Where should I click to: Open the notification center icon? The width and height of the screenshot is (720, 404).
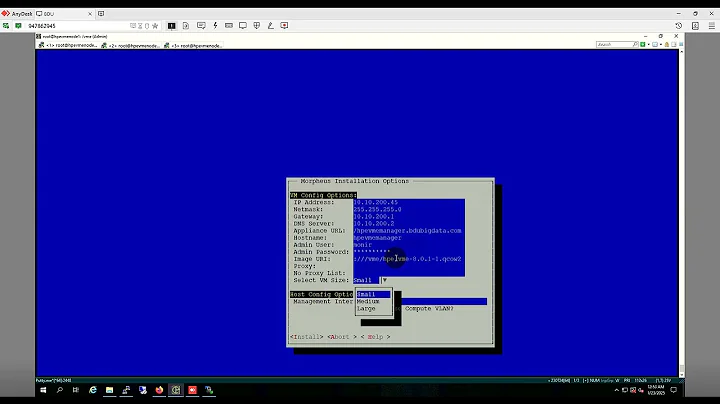pyautogui.click(x=674, y=390)
